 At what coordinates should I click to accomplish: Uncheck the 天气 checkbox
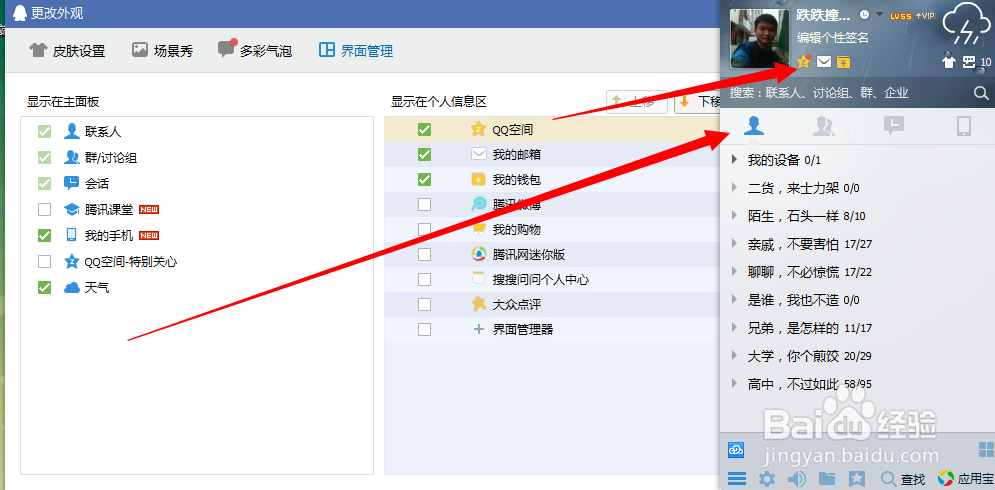click(44, 288)
